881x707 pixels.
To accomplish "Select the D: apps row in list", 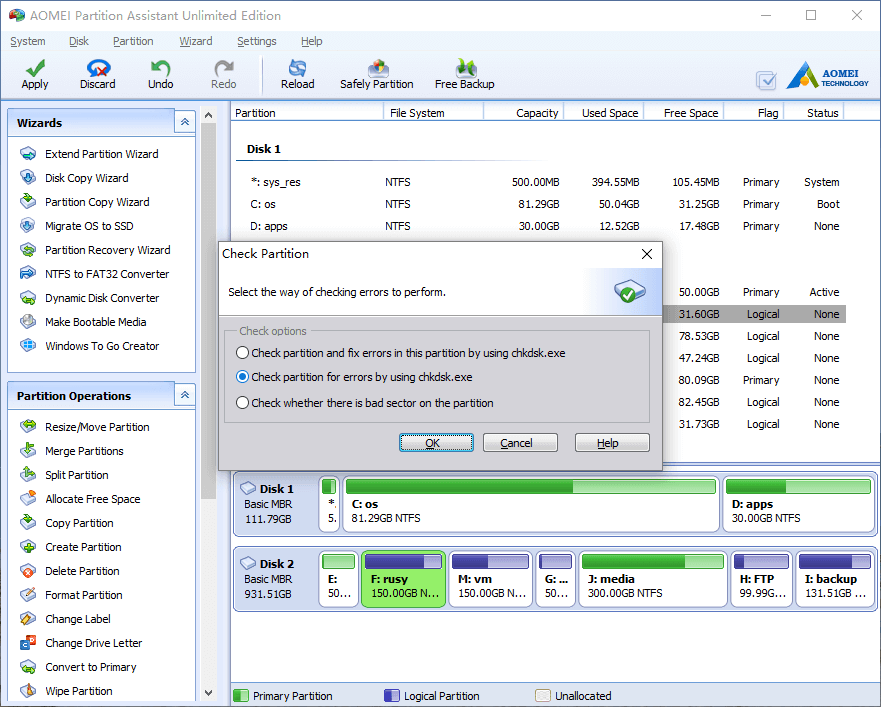I will pyautogui.click(x=542, y=226).
